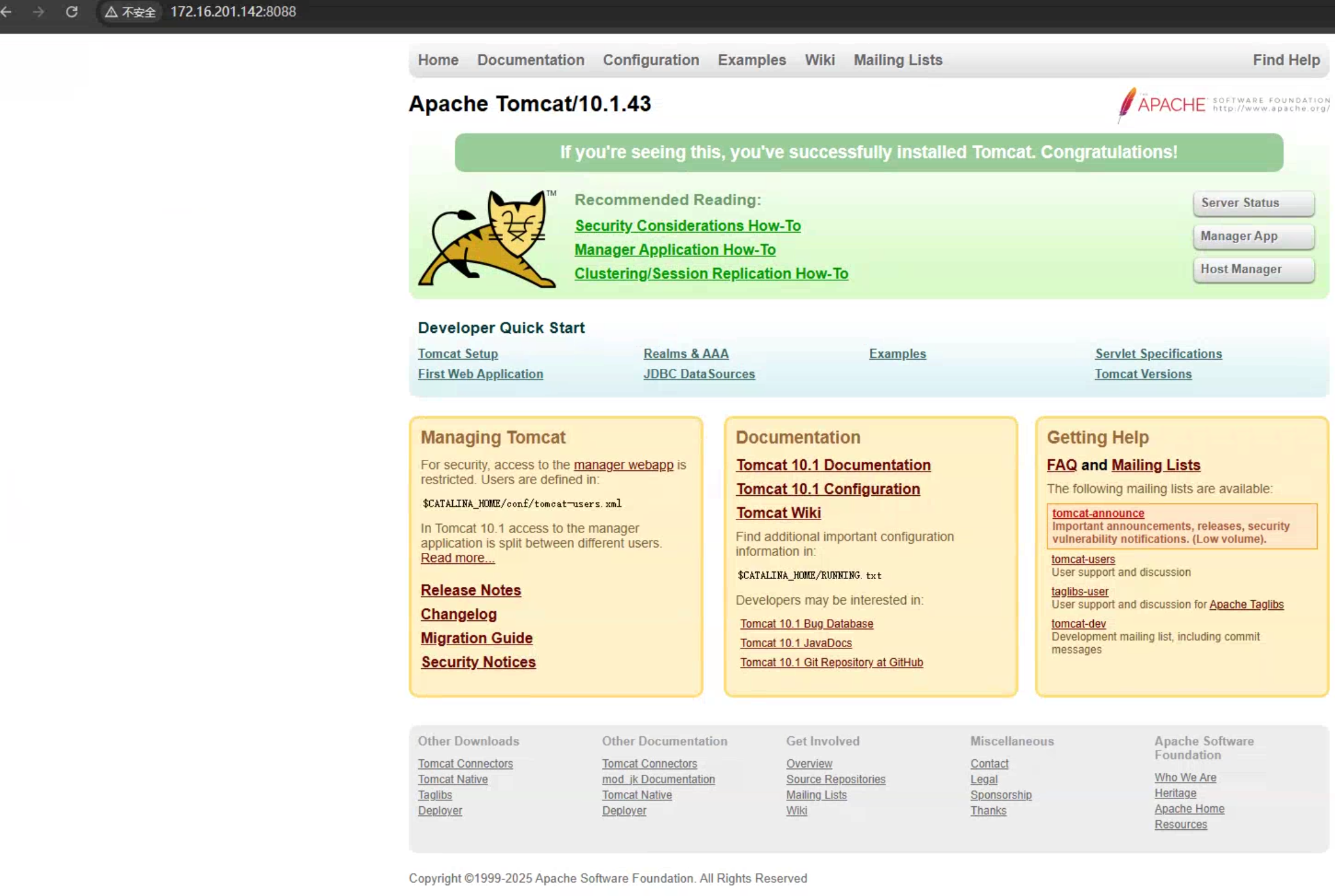Click the Apache feather logo
The height and width of the screenshot is (896, 1335).
coord(1127,104)
